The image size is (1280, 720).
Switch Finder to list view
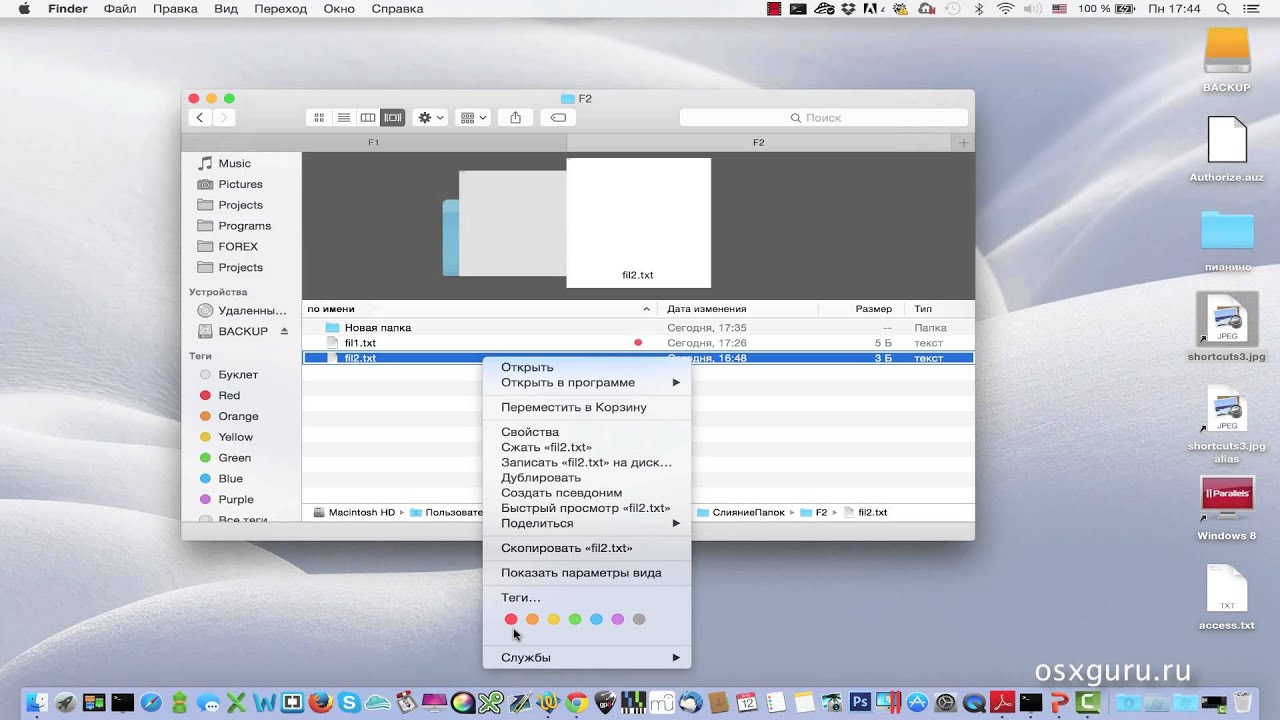pyautogui.click(x=343, y=118)
